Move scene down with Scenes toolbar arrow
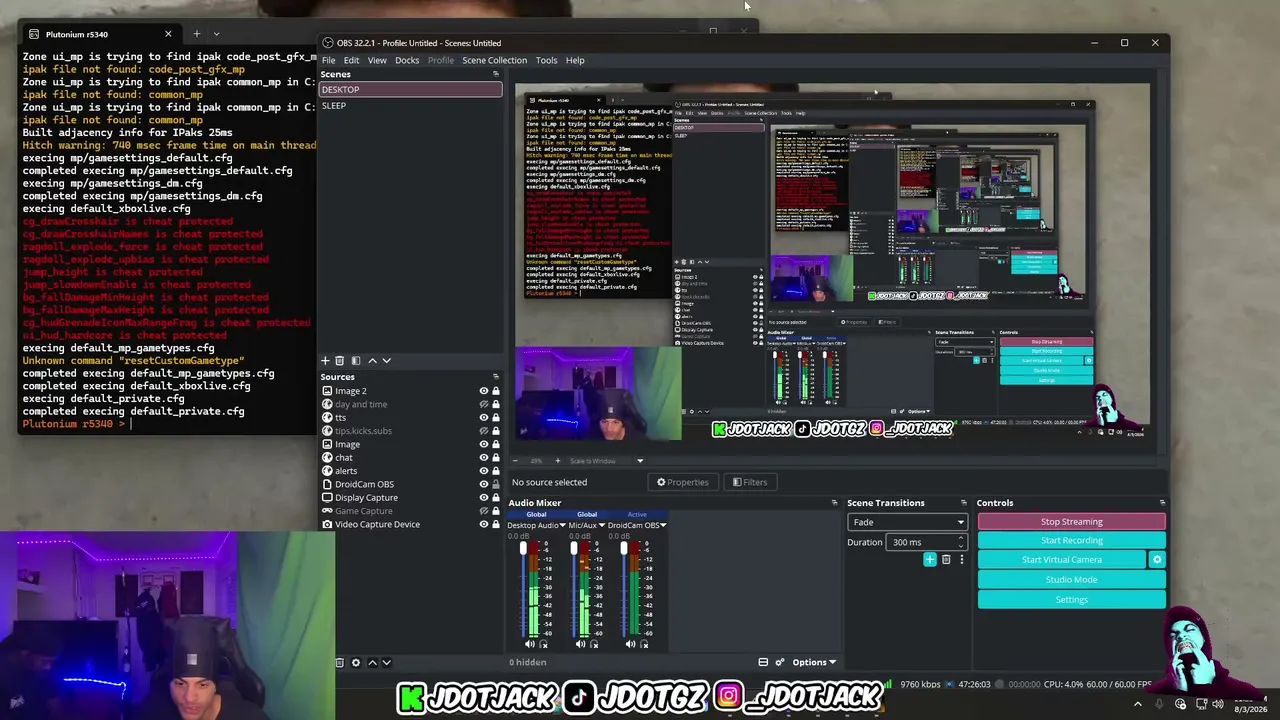Image resolution: width=1280 pixels, height=720 pixels. [387, 360]
